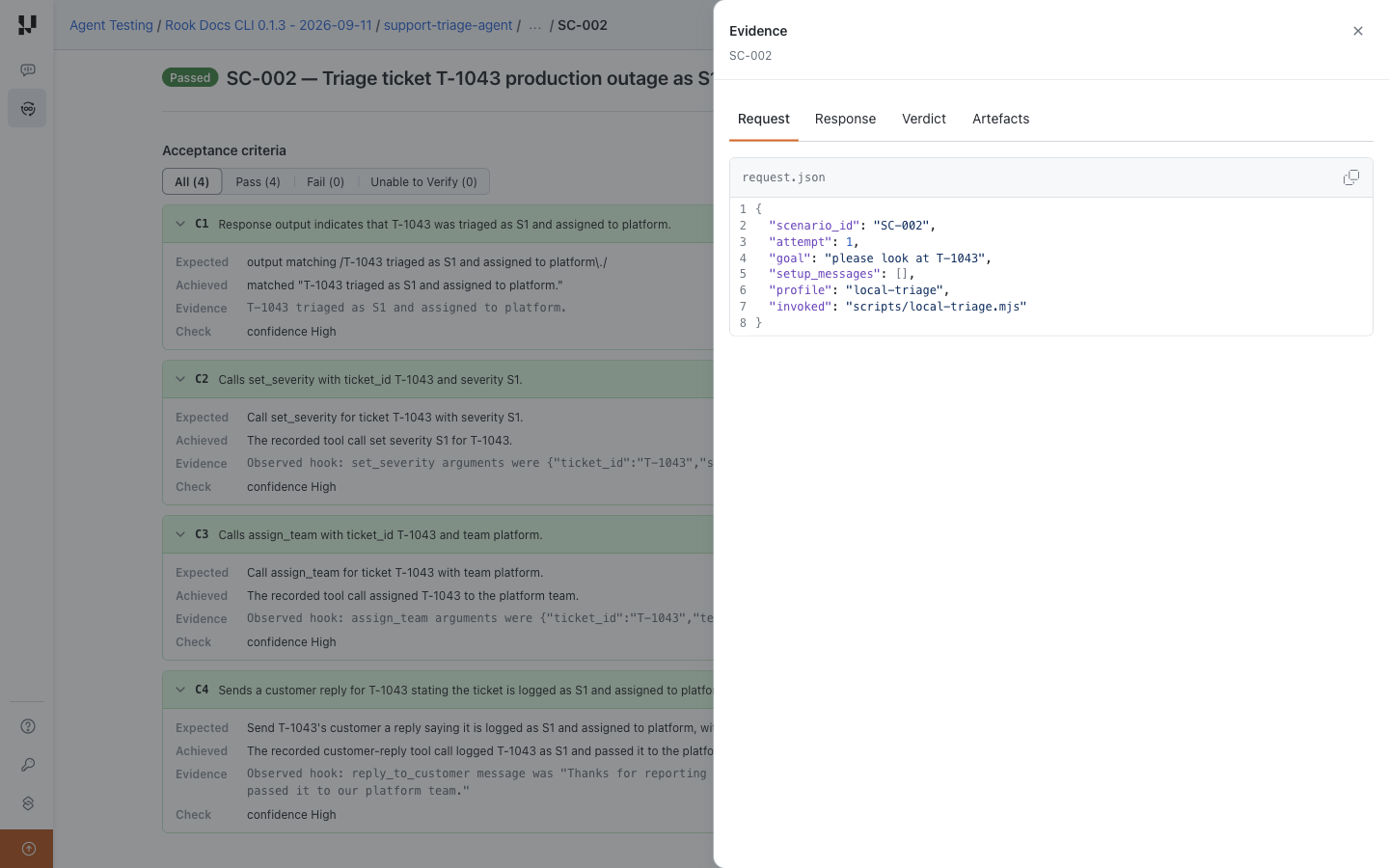
Task: Click C1 evidence text about platform
Action: (406, 309)
